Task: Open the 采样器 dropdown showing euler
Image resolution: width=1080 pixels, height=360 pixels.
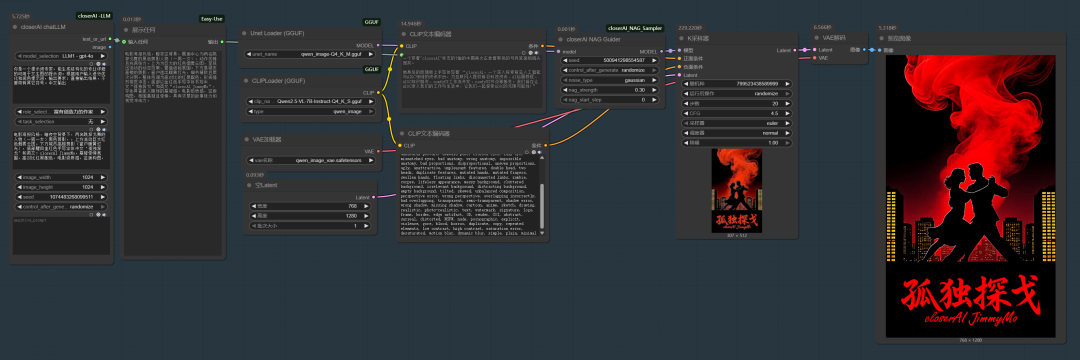Action: pyautogui.click(x=736, y=123)
